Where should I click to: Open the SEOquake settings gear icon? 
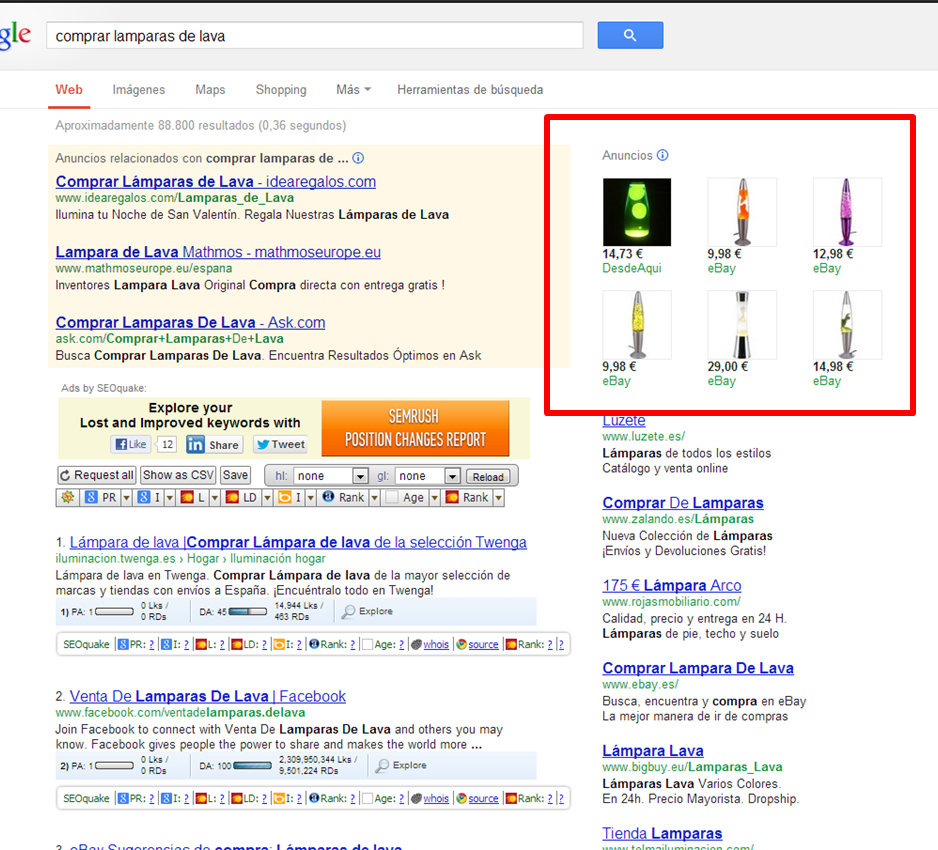pyautogui.click(x=67, y=497)
